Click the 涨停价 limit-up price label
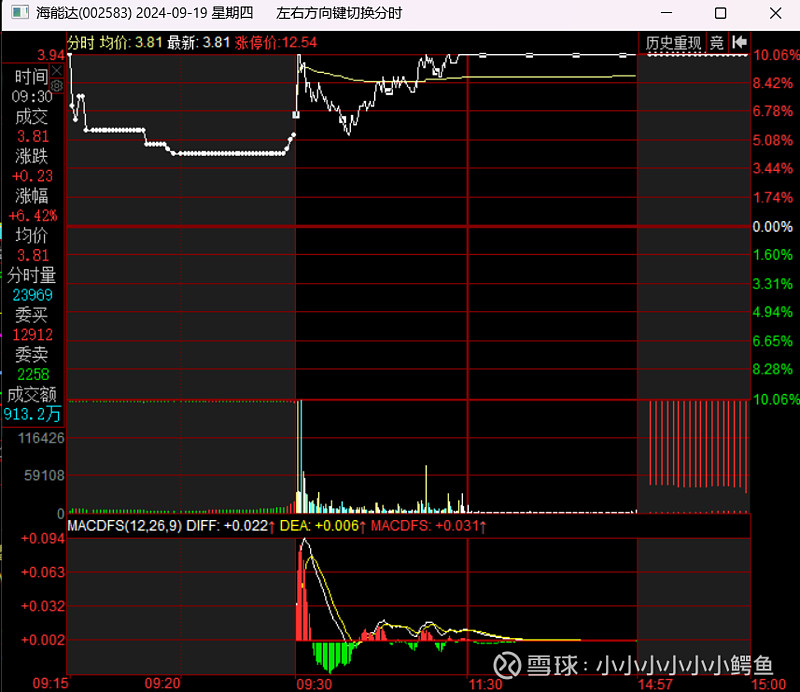 click(x=257, y=42)
